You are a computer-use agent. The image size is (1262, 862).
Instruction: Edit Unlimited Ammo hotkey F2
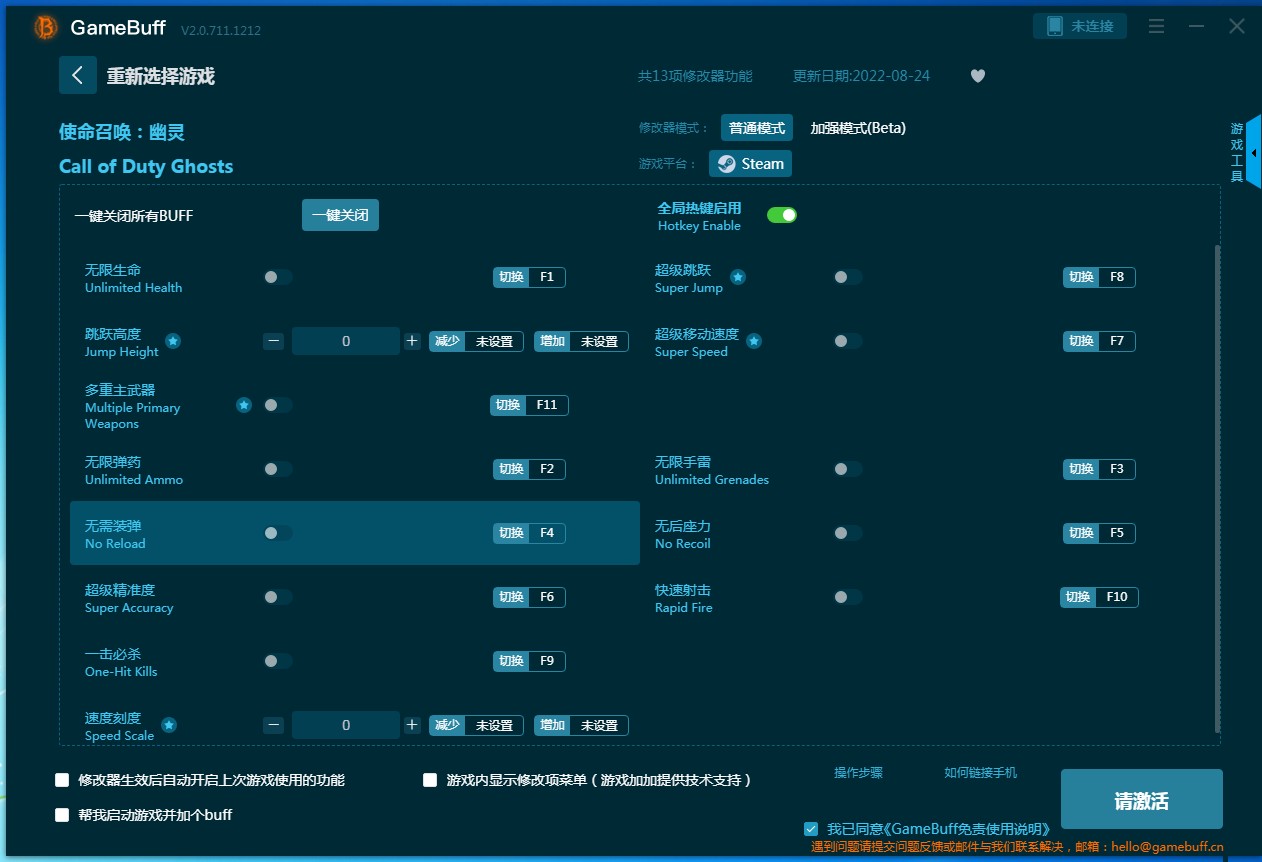click(529, 469)
